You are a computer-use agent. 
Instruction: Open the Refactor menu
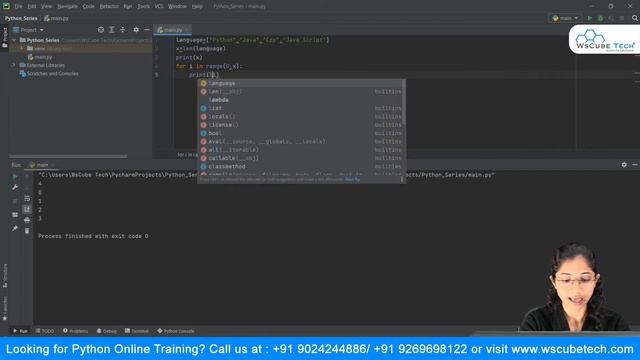click(109, 7)
